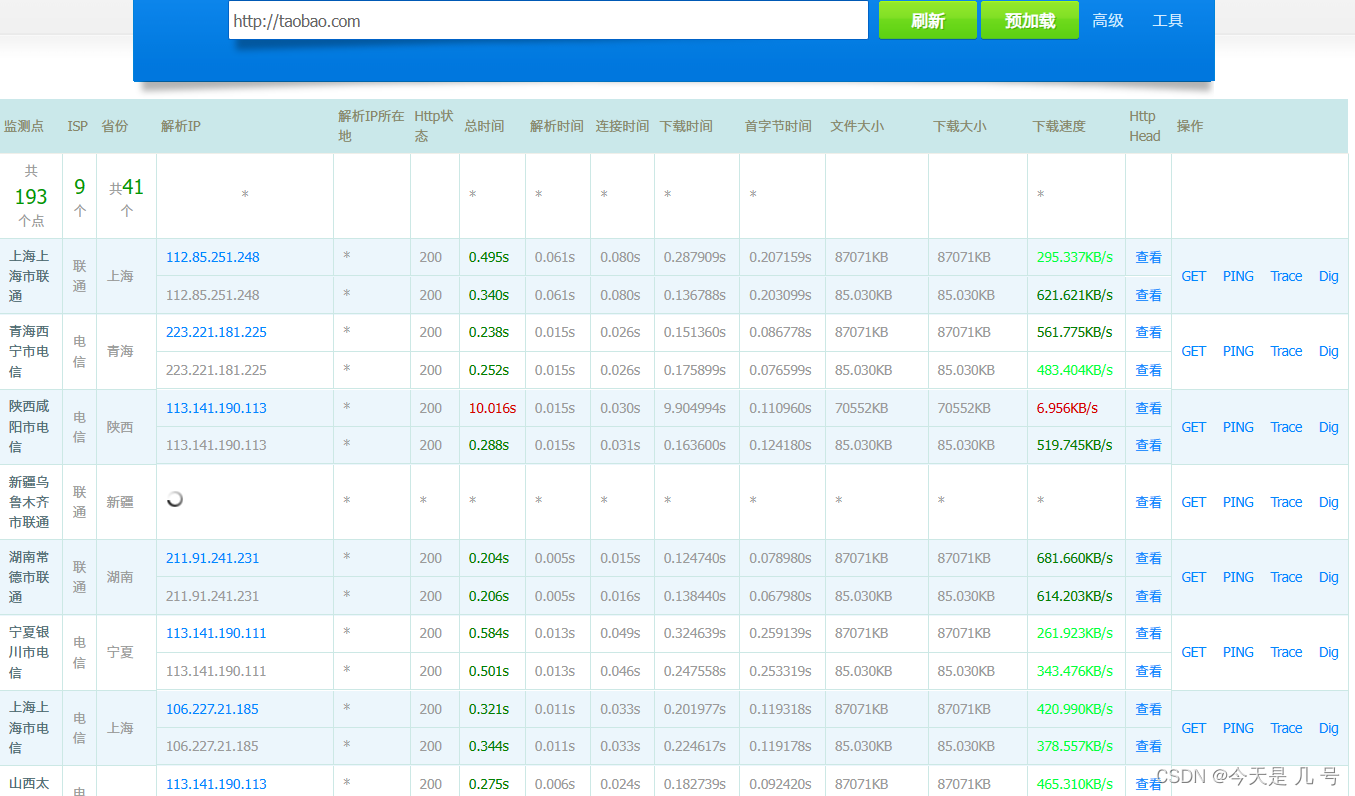The width and height of the screenshot is (1355, 796).
Task: Click 查看 head link in 420.990KB/s row
Action: click(x=1148, y=709)
